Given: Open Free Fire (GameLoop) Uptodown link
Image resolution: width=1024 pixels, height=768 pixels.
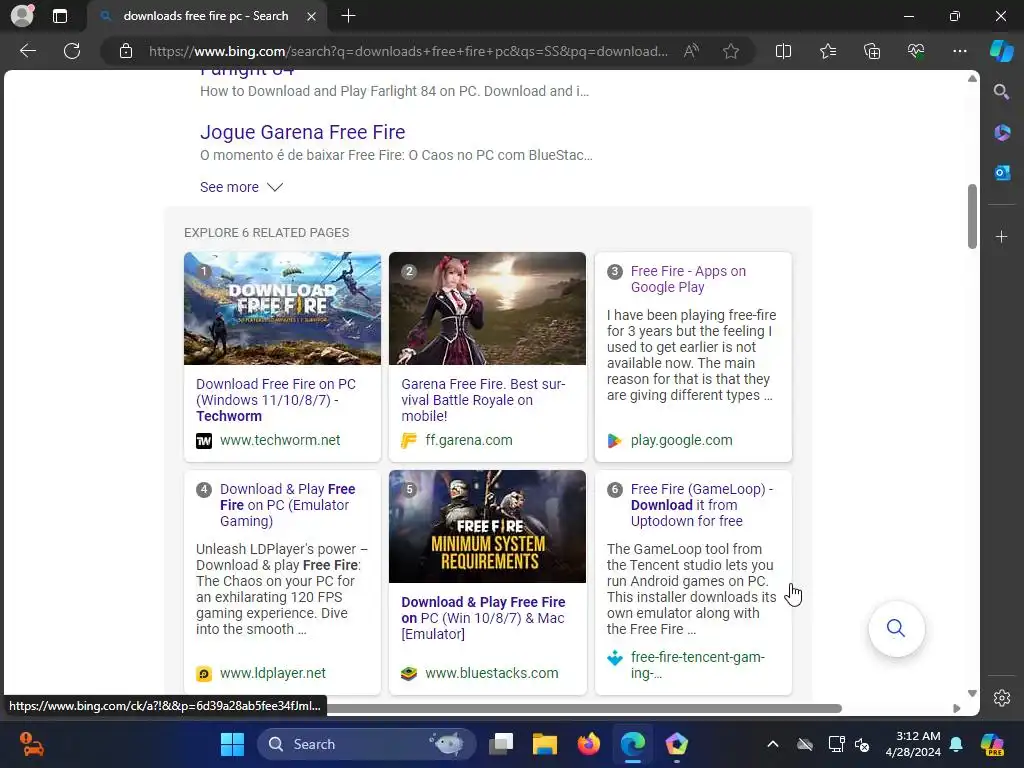Looking at the screenshot, I should tap(701, 505).
